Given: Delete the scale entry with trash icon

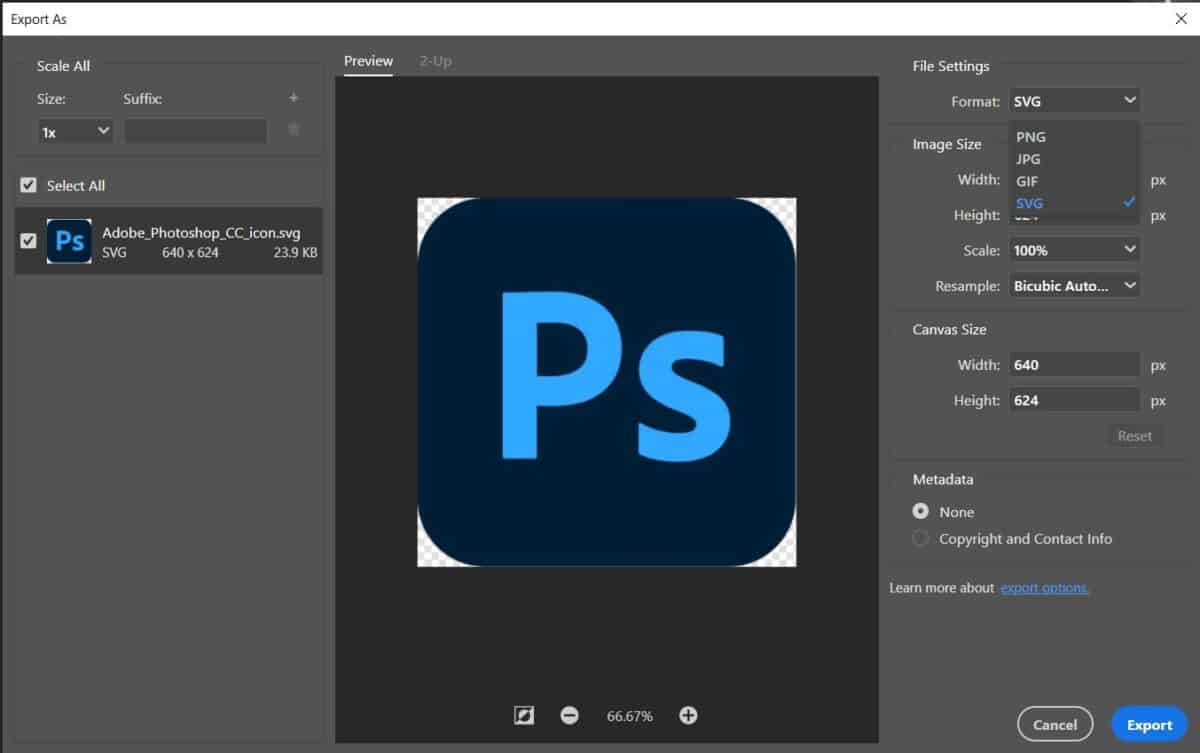Looking at the screenshot, I should tap(293, 130).
